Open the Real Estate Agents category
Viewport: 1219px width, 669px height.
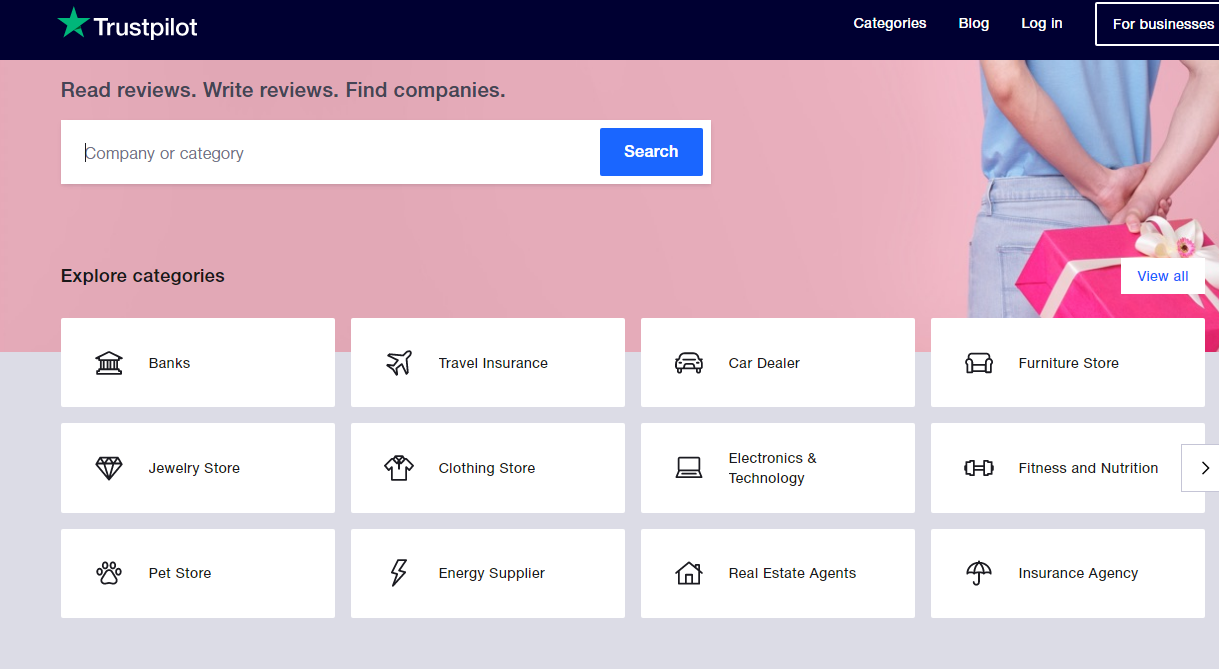pyautogui.click(x=778, y=573)
